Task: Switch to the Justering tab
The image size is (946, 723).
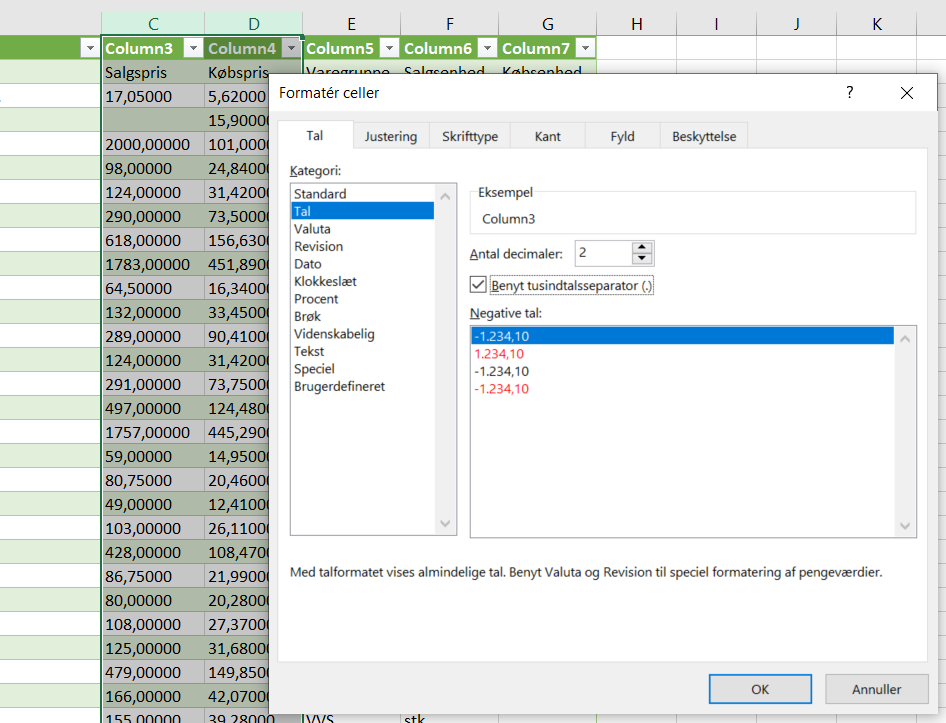Action: pos(390,135)
